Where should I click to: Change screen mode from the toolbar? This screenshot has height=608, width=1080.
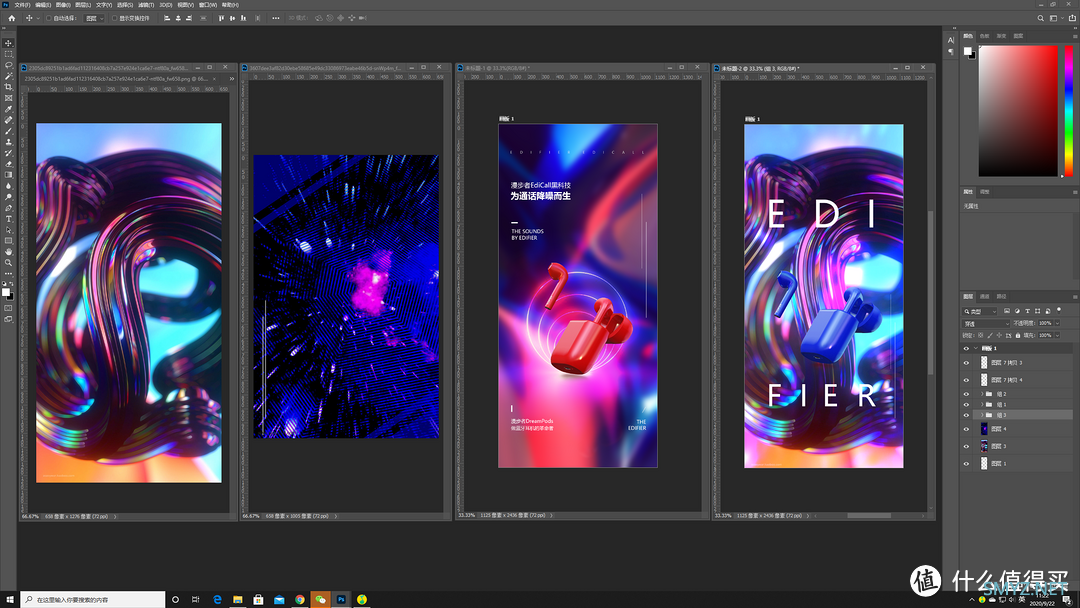[8, 319]
